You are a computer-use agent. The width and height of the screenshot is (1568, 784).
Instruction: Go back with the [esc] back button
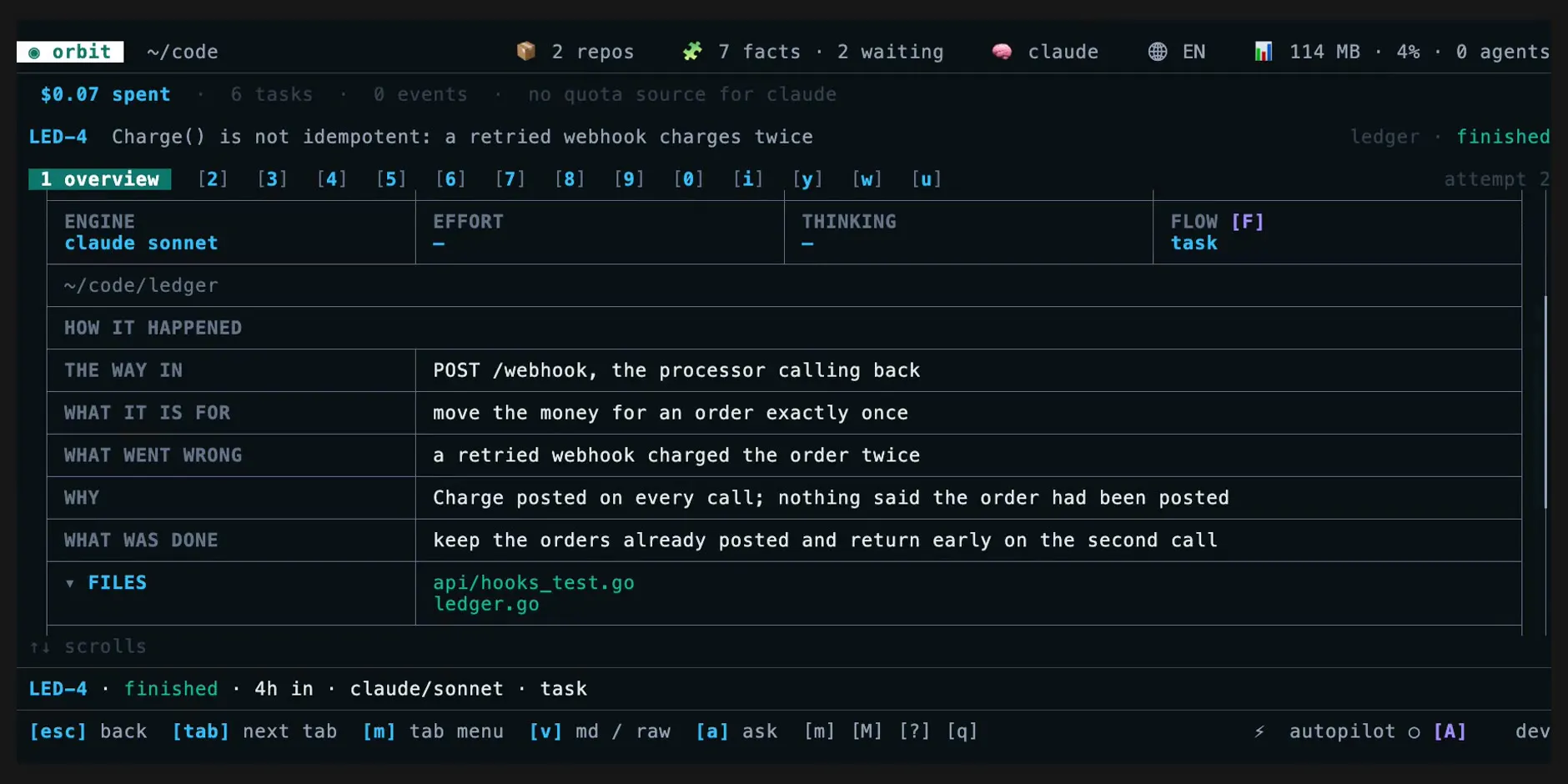[x=88, y=731]
